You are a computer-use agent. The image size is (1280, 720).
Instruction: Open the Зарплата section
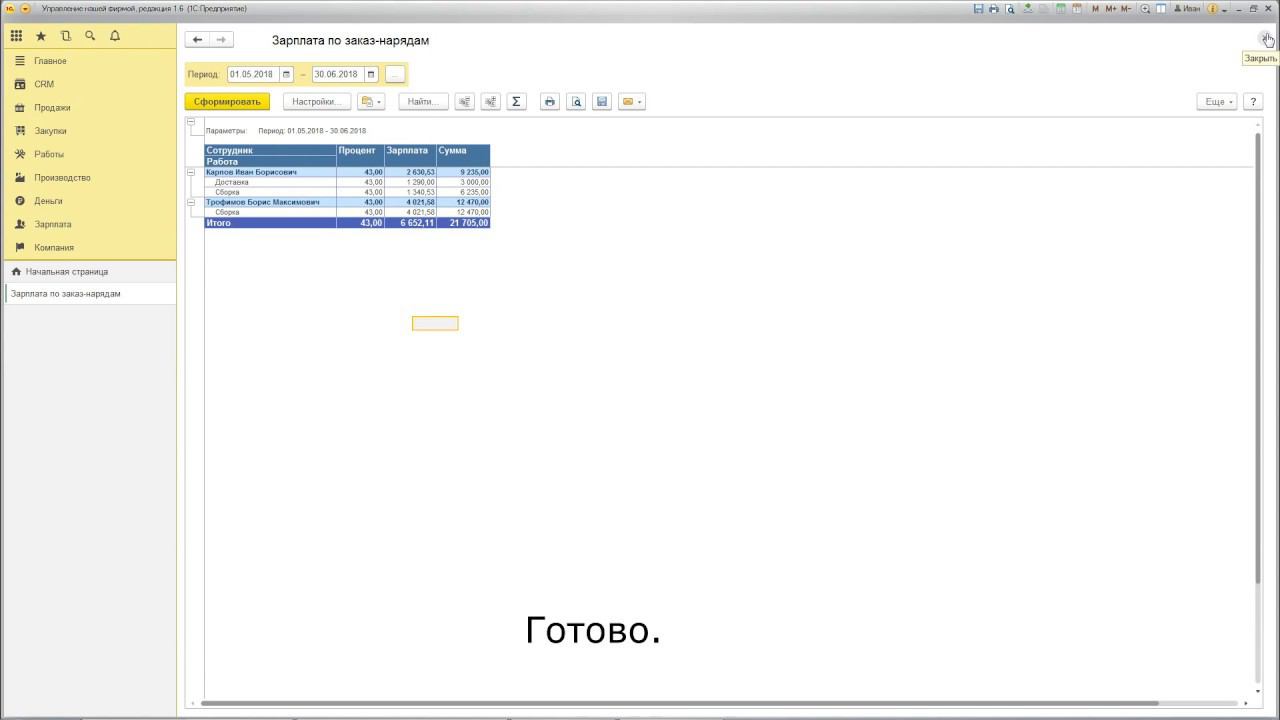(90, 224)
